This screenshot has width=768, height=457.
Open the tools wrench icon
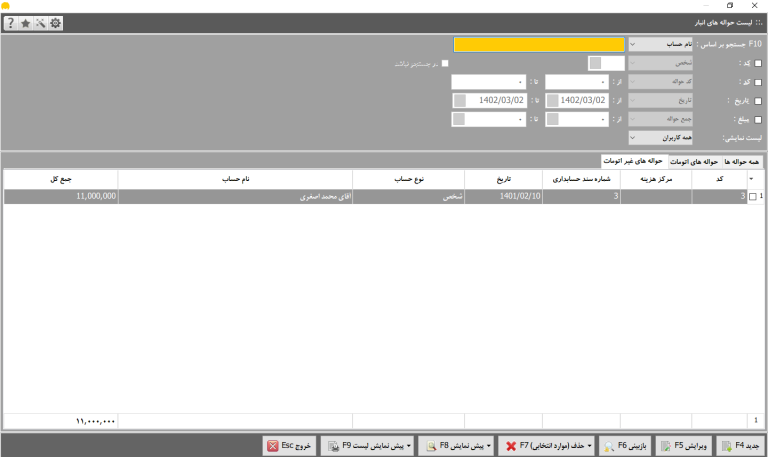coord(40,23)
